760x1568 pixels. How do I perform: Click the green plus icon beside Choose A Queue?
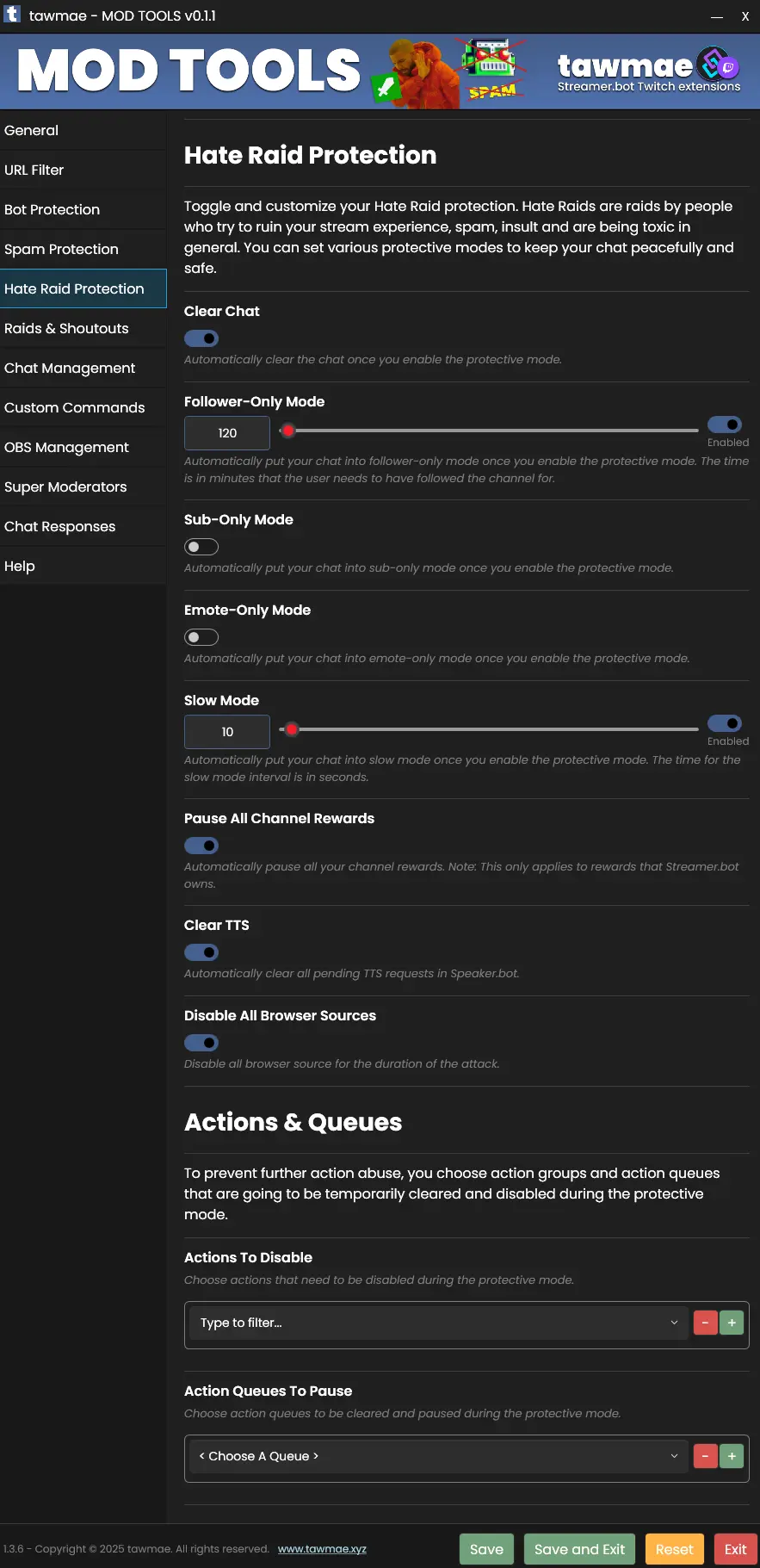click(x=732, y=1456)
